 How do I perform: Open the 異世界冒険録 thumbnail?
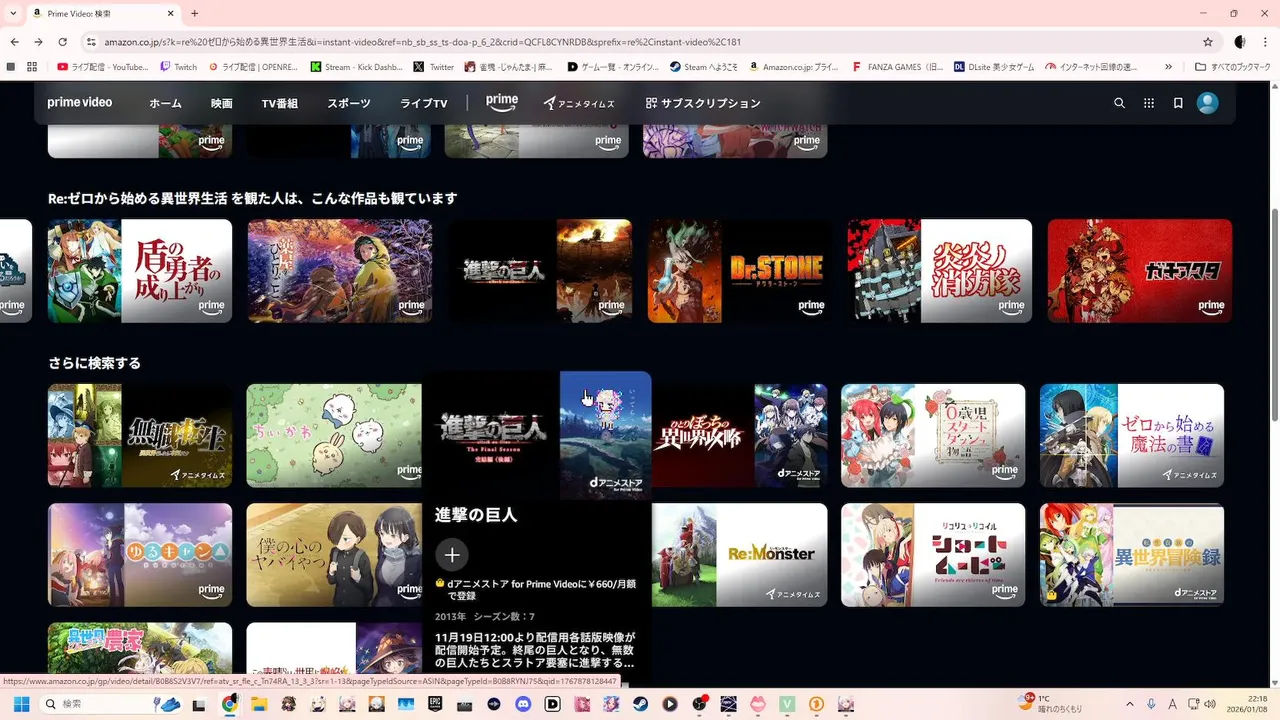[x=1132, y=555]
